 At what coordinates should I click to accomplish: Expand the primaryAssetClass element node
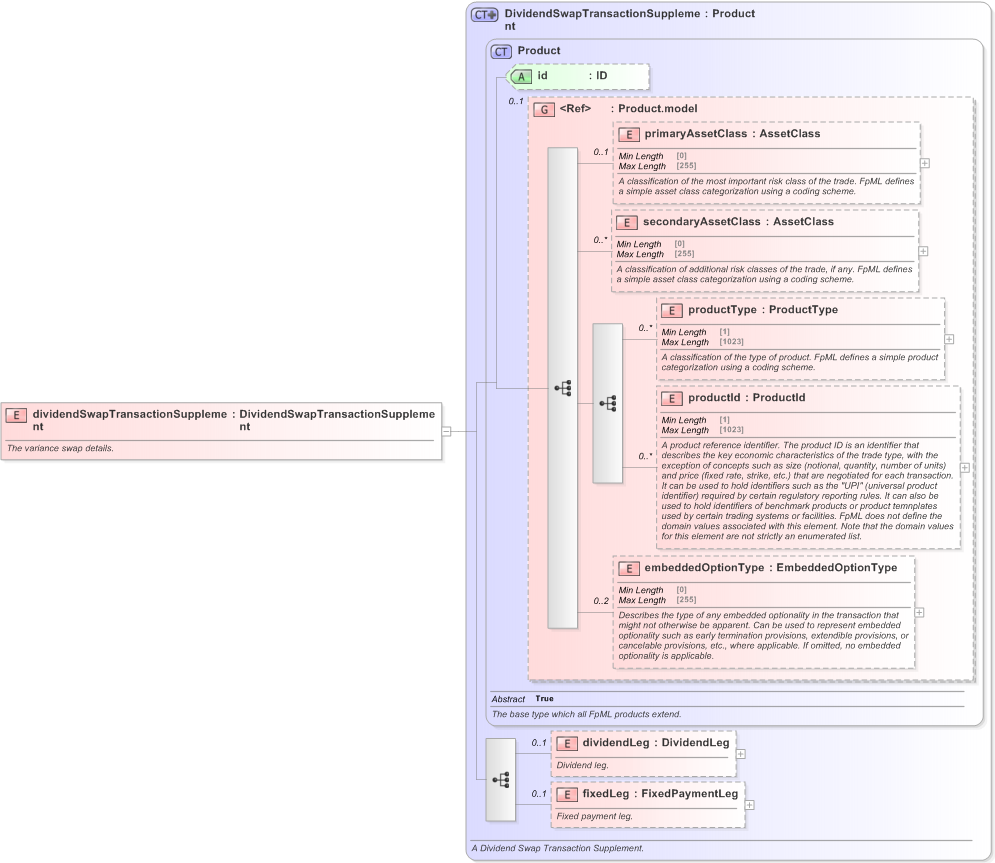point(925,164)
